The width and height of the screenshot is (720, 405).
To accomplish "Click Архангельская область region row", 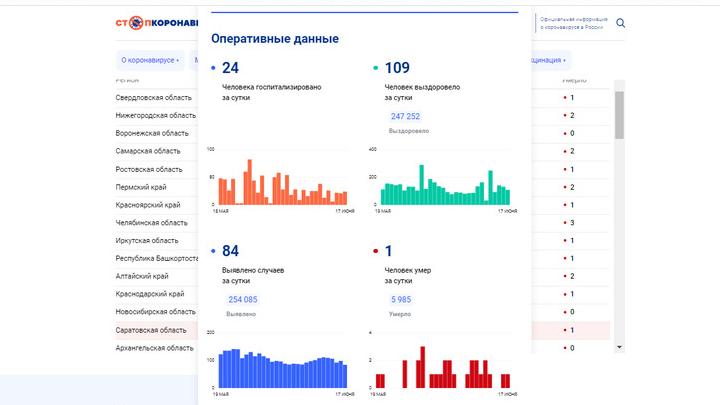I will point(154,348).
